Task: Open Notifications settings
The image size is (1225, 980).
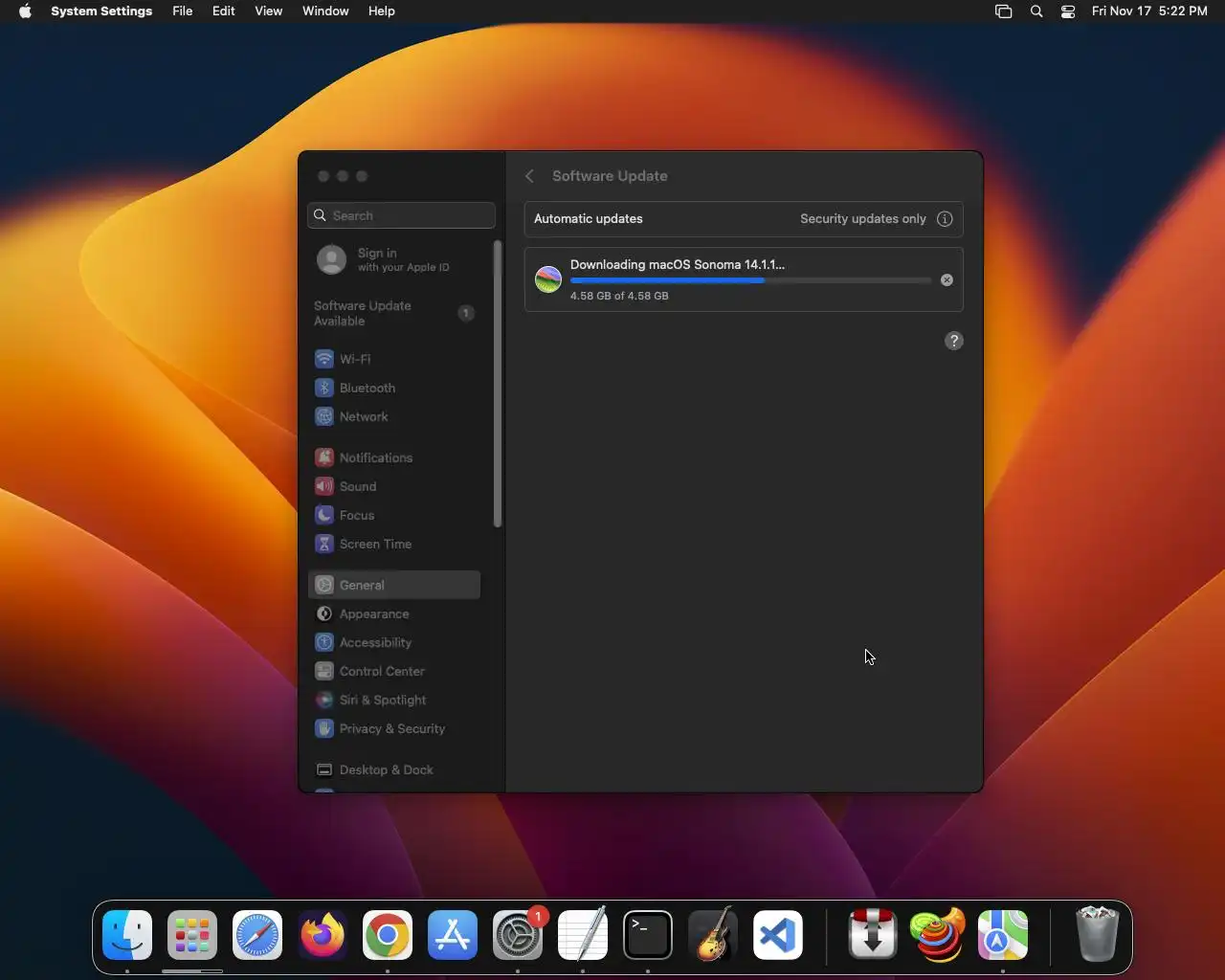Action: pyautogui.click(x=393, y=457)
